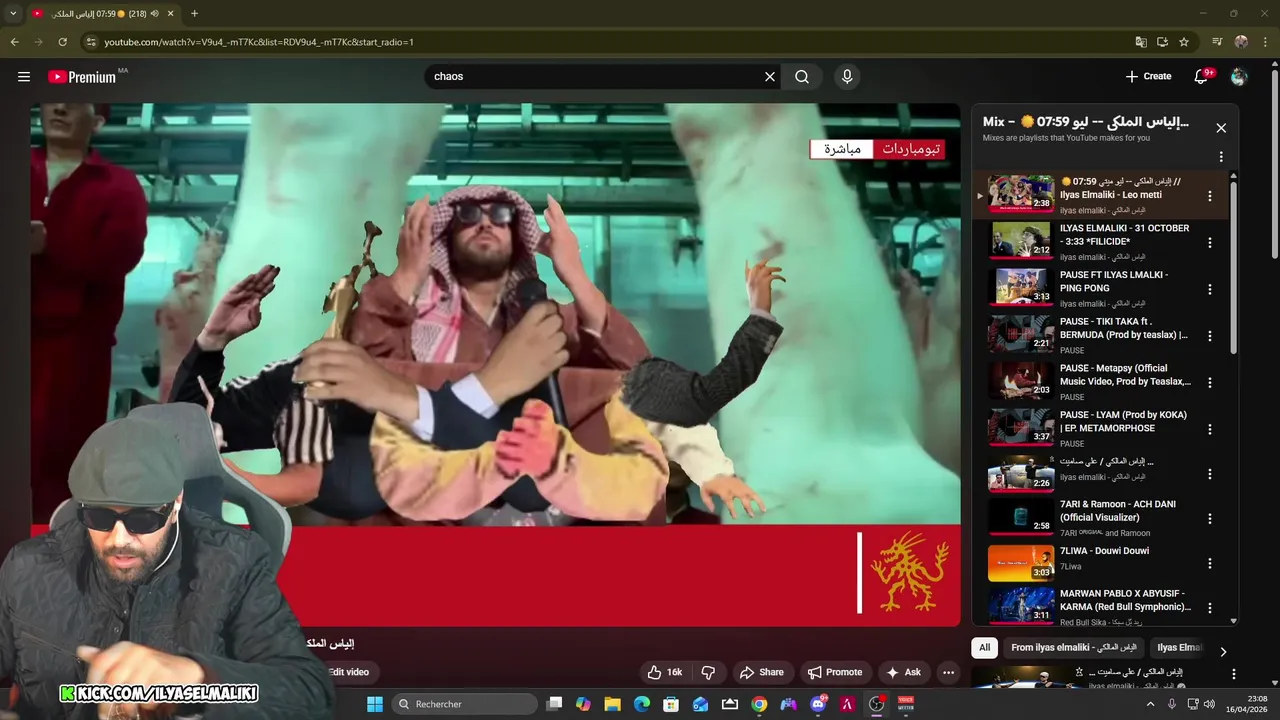This screenshot has width=1280, height=720.
Task: Click the Rechercher taskbar search box
Action: tap(464, 704)
